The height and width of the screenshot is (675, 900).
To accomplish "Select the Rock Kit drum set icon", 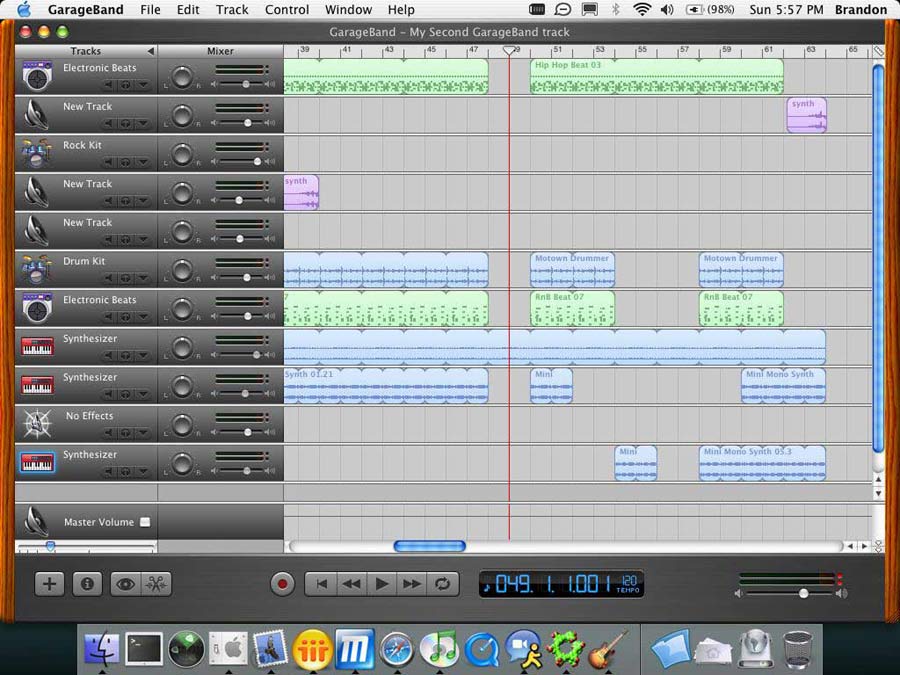I will point(37,153).
